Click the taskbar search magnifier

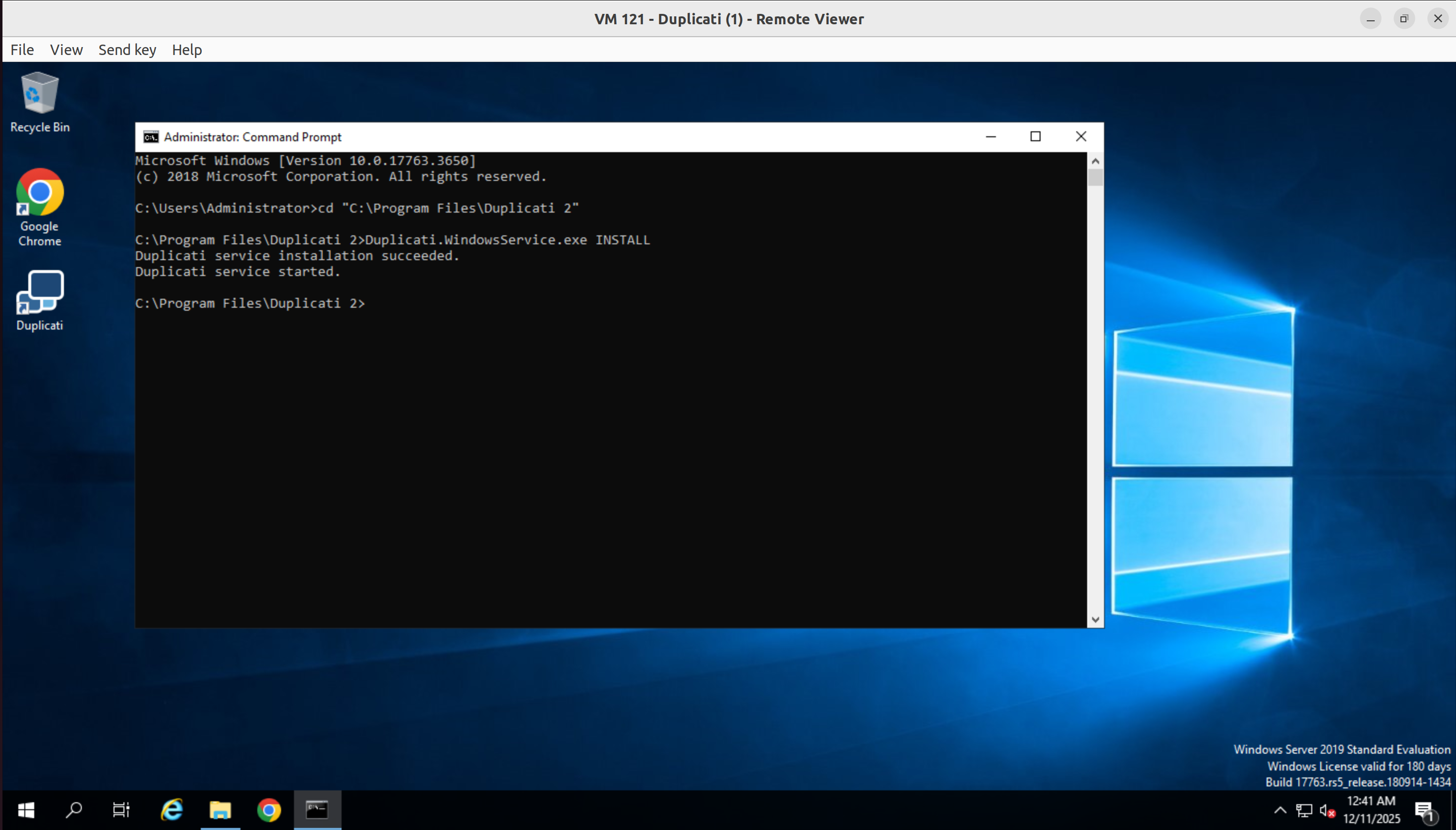(74, 810)
